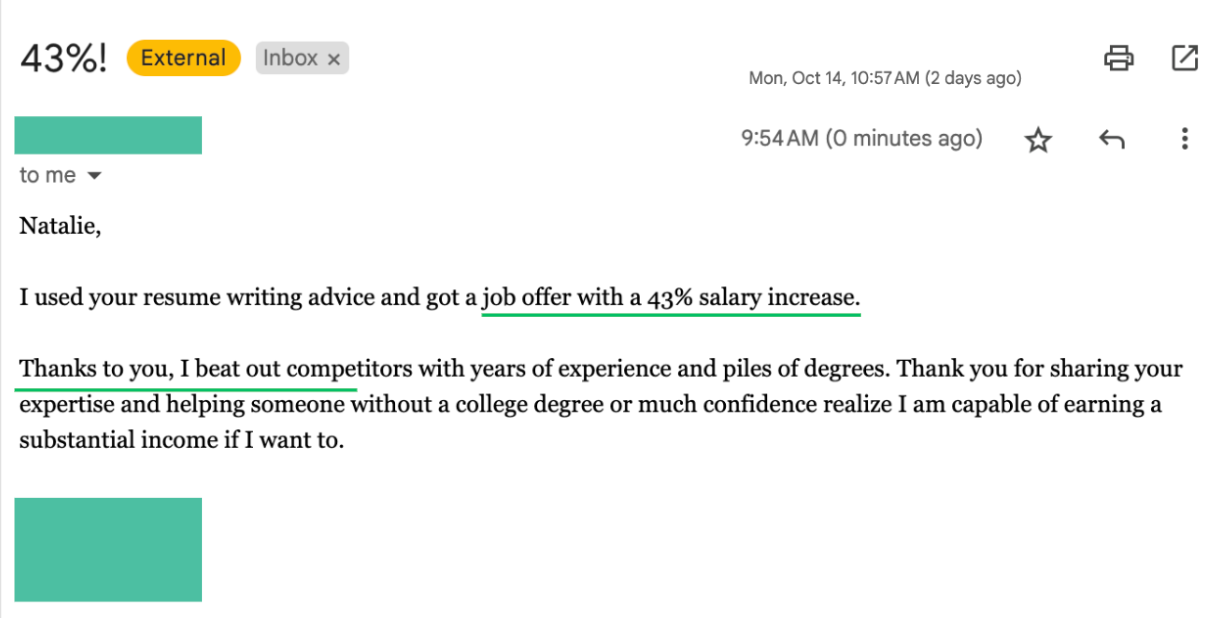Click underlined "Thanks to you, I beat out" text
This screenshot has height=618, width=1214.
[x=152, y=369]
